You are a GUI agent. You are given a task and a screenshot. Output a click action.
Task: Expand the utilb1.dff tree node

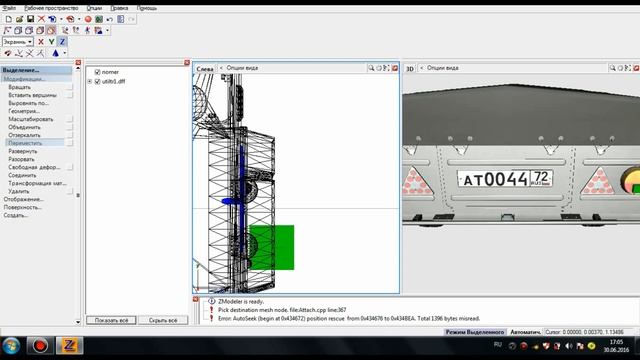(89, 81)
